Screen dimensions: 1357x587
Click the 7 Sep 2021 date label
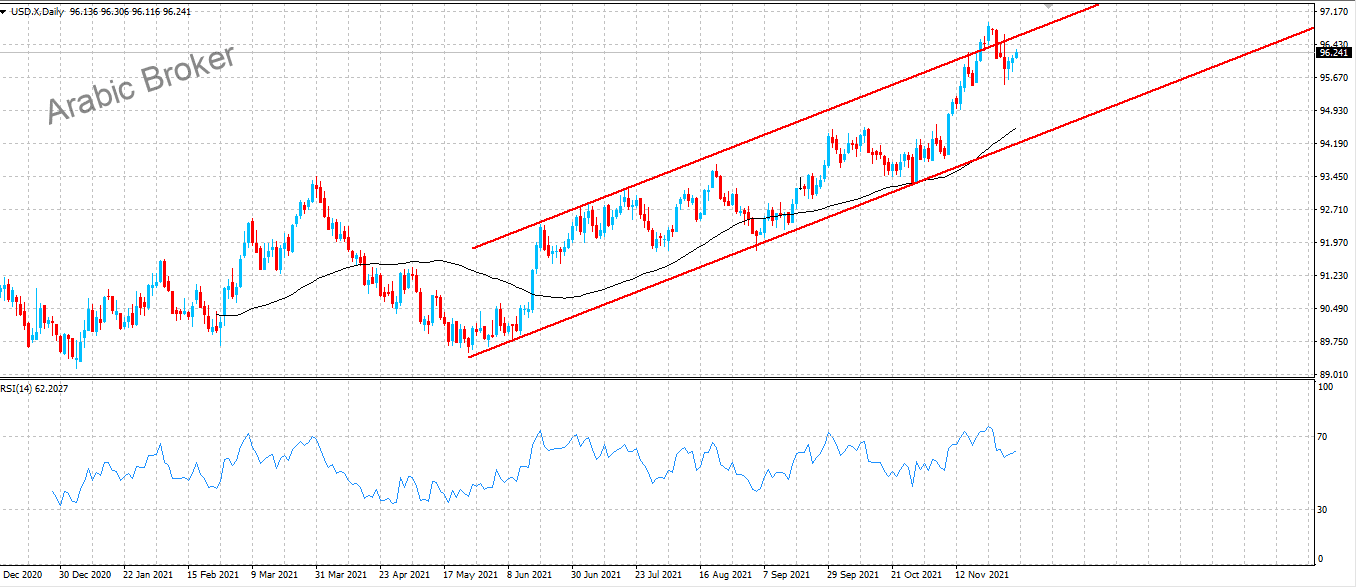(786, 575)
